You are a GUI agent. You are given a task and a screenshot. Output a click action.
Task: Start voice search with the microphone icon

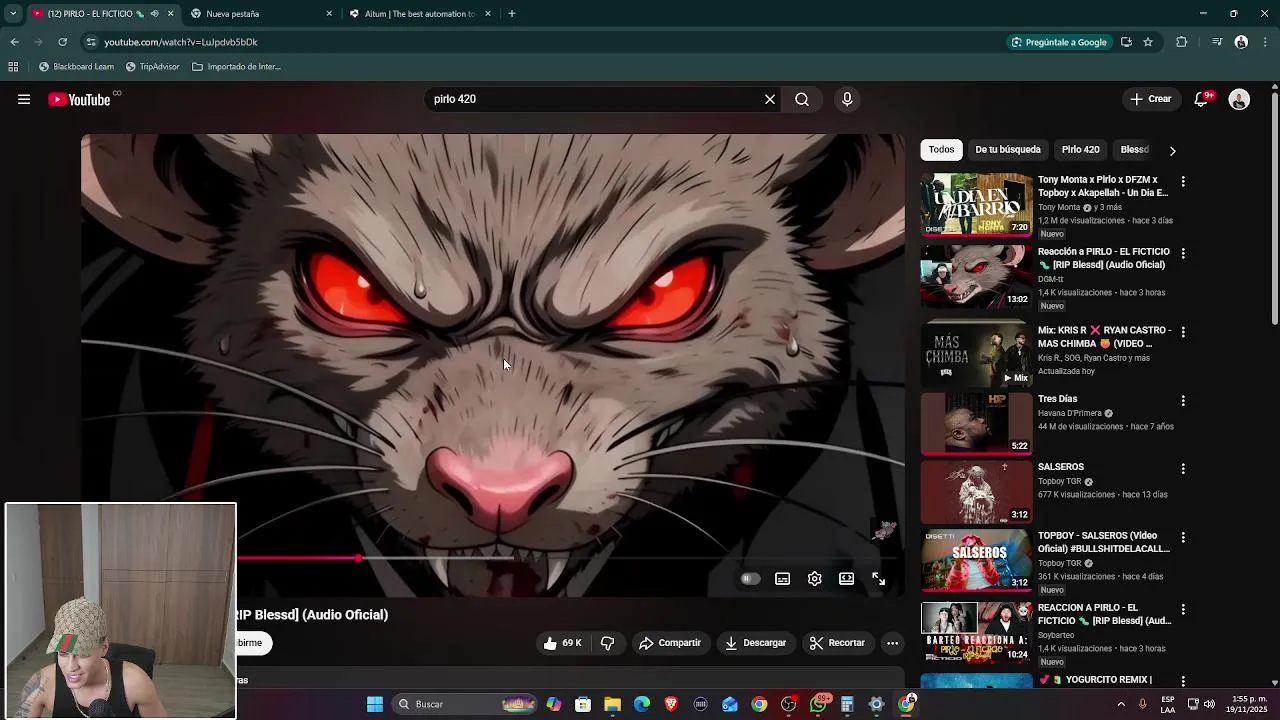pos(847,99)
